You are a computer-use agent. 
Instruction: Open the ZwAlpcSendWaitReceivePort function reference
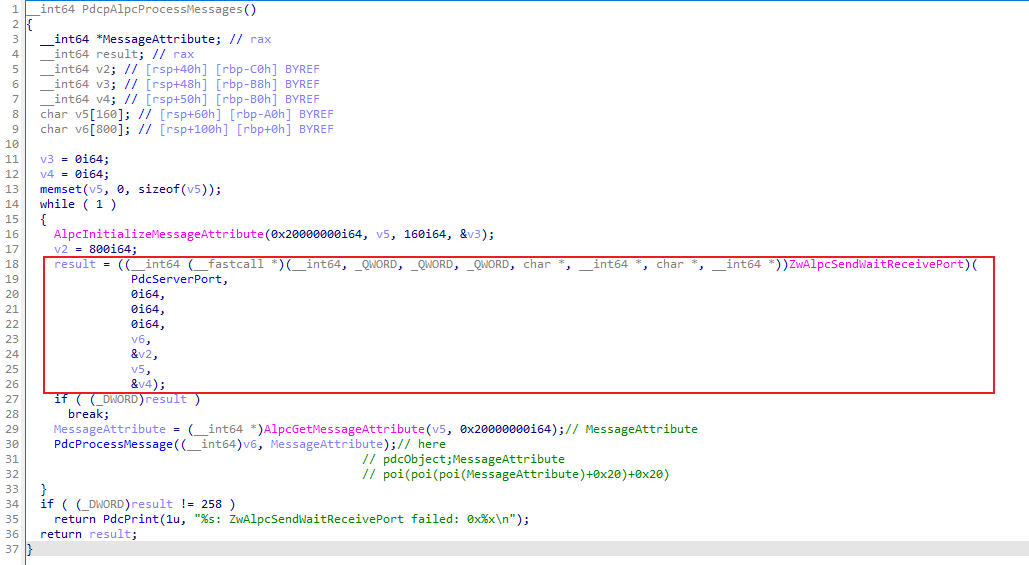(876, 264)
